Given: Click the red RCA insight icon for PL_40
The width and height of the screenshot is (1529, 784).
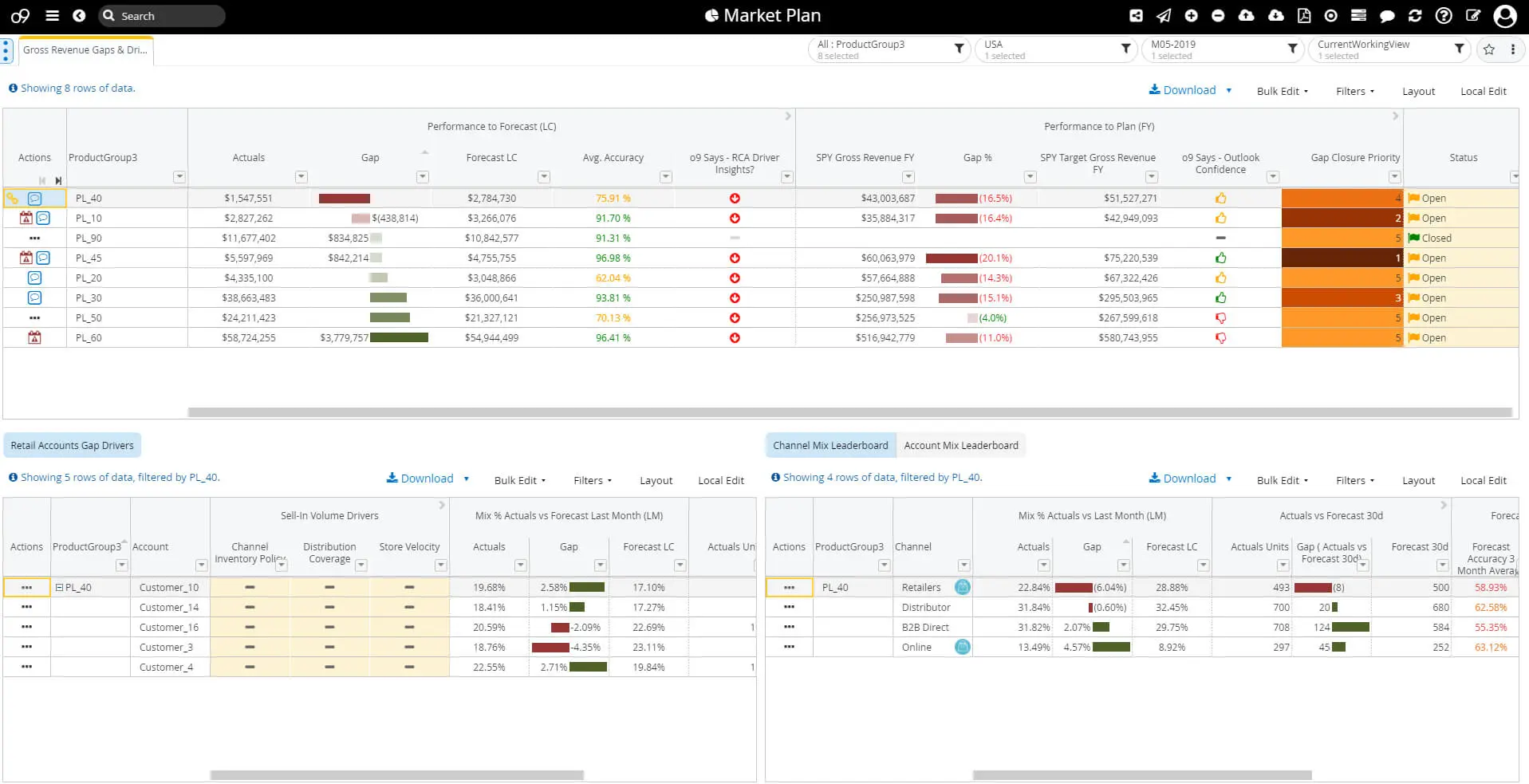Looking at the screenshot, I should click(735, 198).
